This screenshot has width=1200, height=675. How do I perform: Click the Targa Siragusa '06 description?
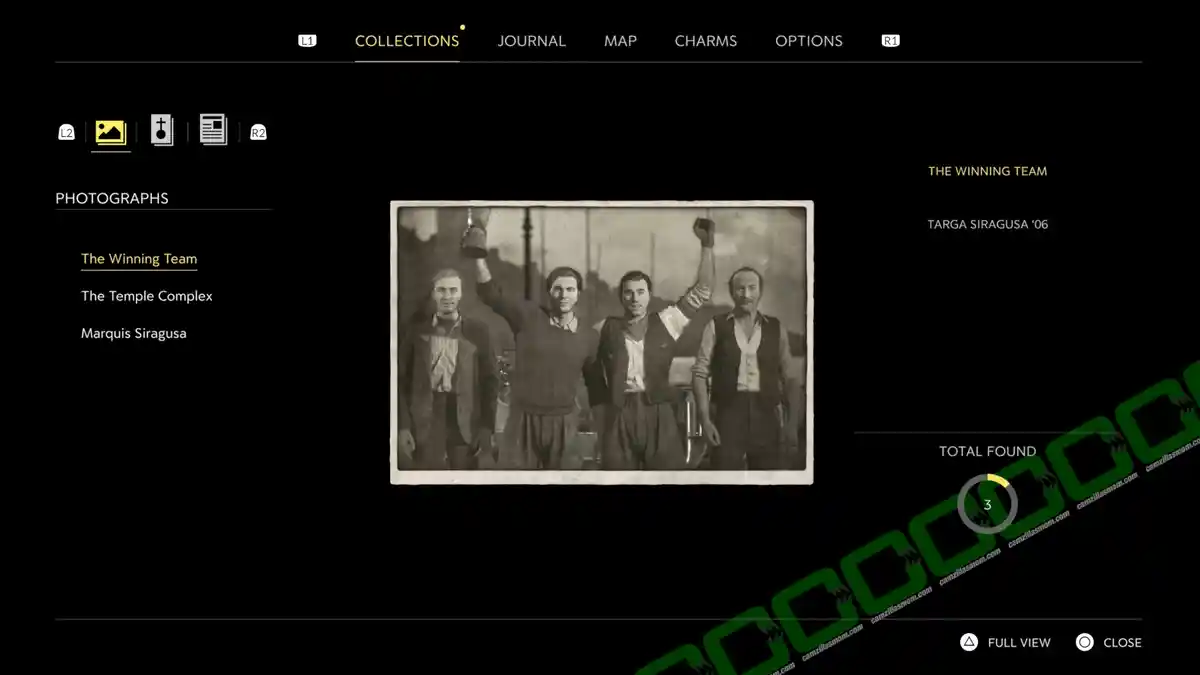988,224
